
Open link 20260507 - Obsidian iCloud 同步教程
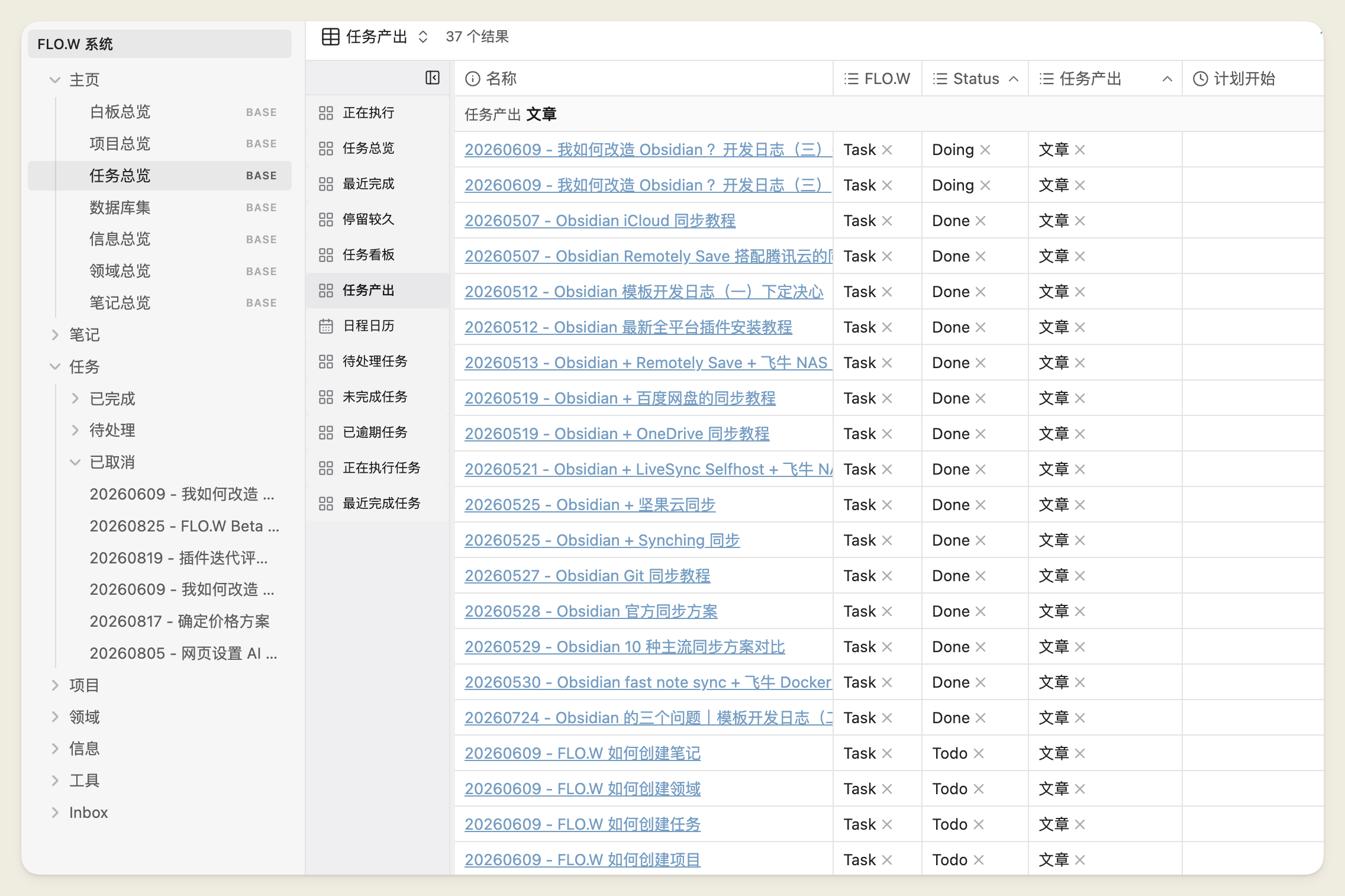pos(600,221)
